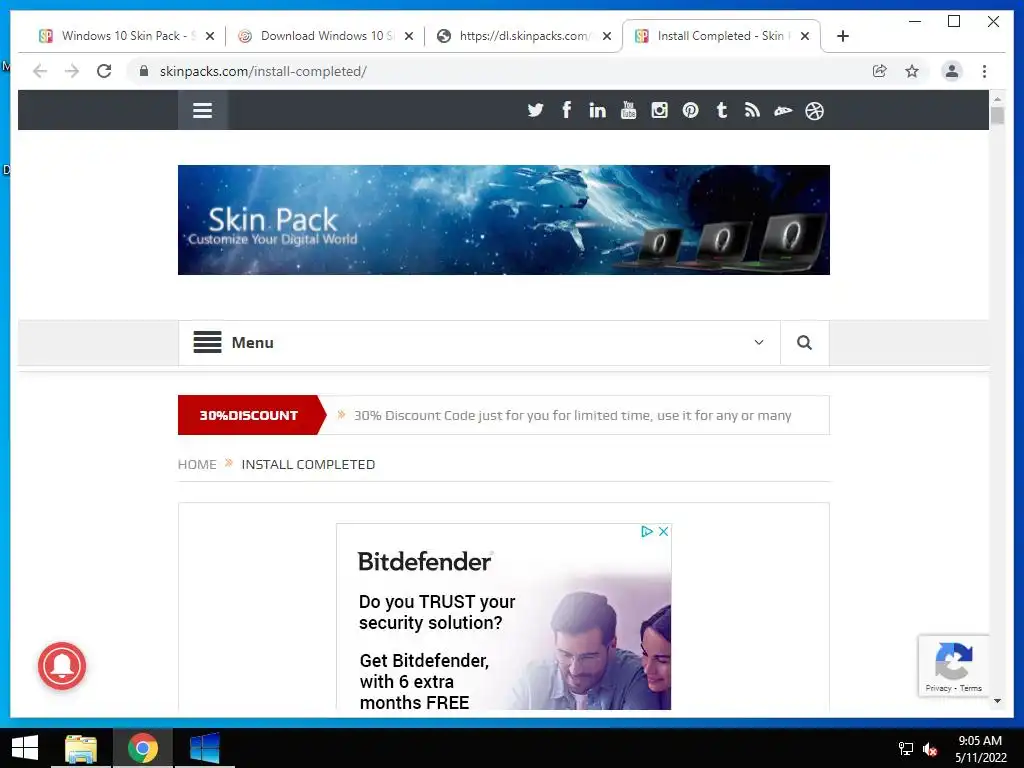Image resolution: width=1024 pixels, height=768 pixels.
Task: Click the HOME breadcrumb link
Action: coord(197,464)
